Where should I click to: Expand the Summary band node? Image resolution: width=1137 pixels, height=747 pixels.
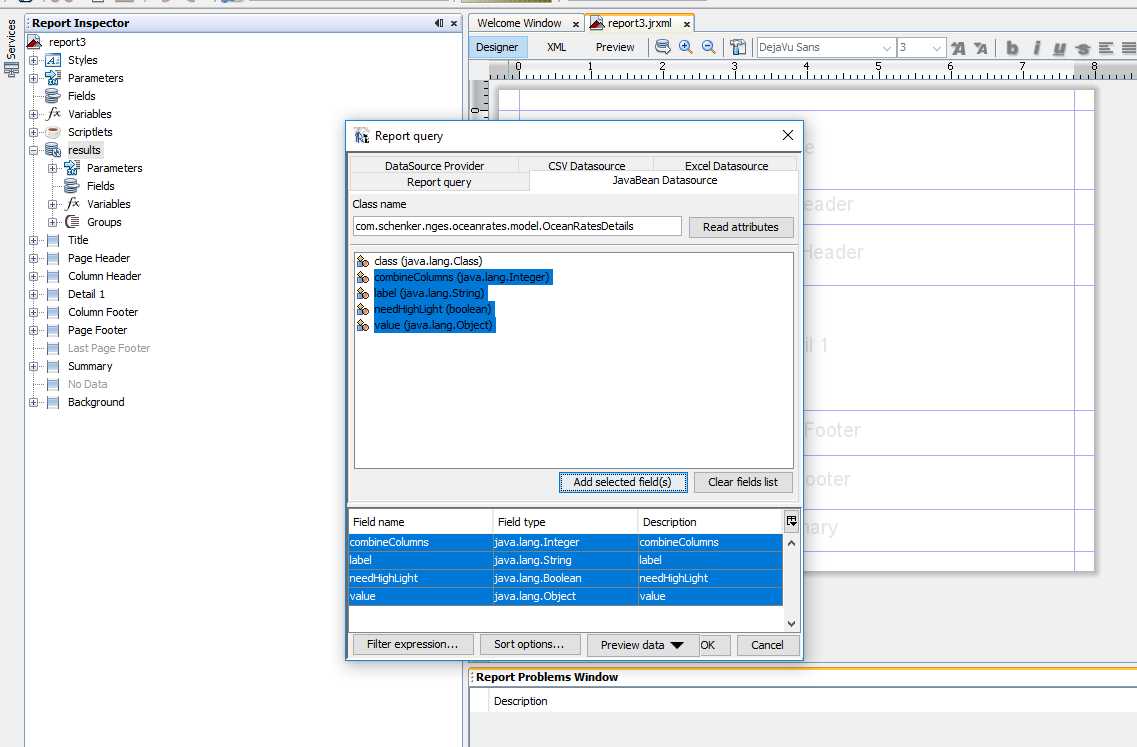(x=33, y=366)
